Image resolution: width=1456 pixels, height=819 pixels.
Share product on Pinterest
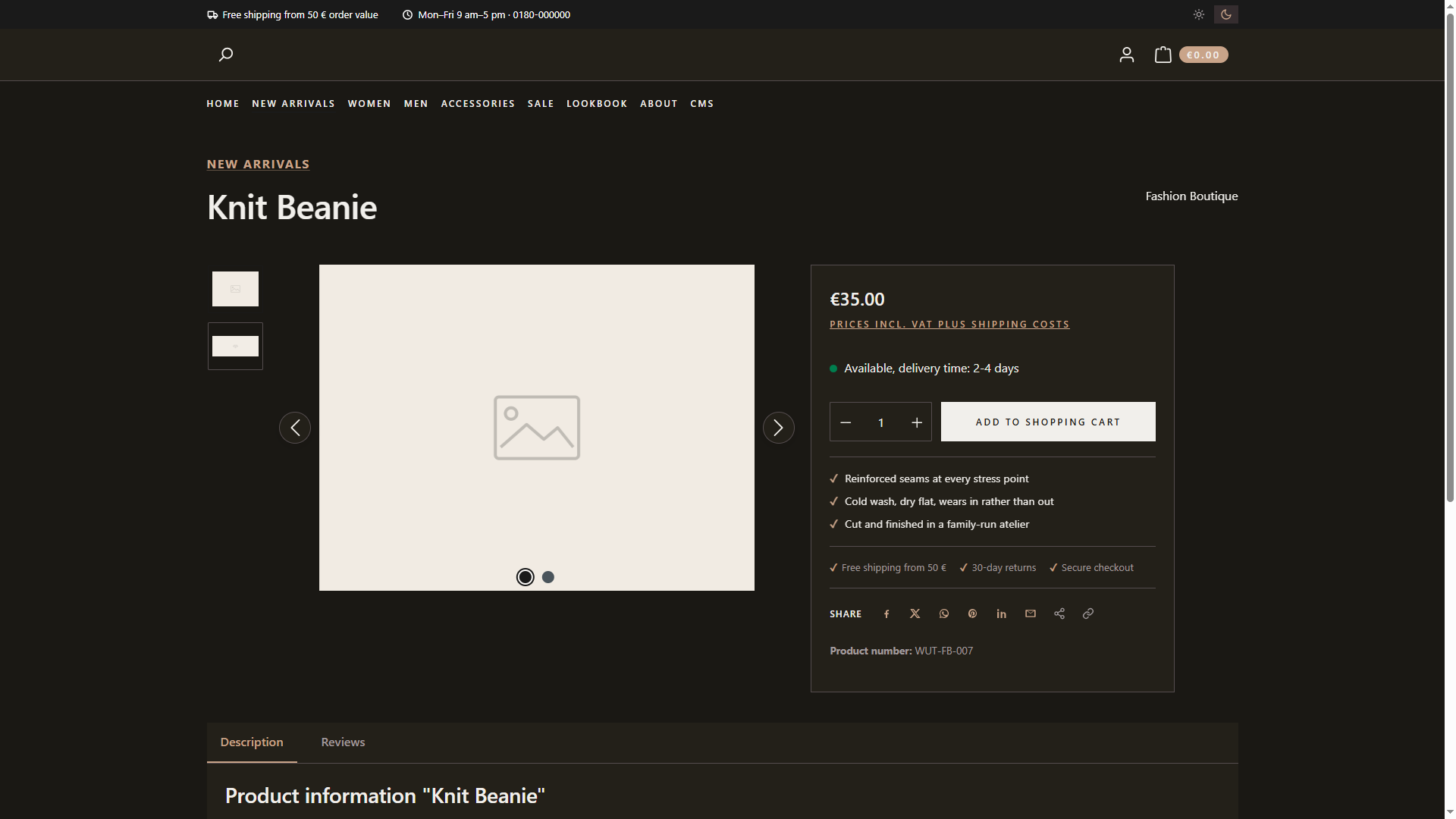point(973,613)
